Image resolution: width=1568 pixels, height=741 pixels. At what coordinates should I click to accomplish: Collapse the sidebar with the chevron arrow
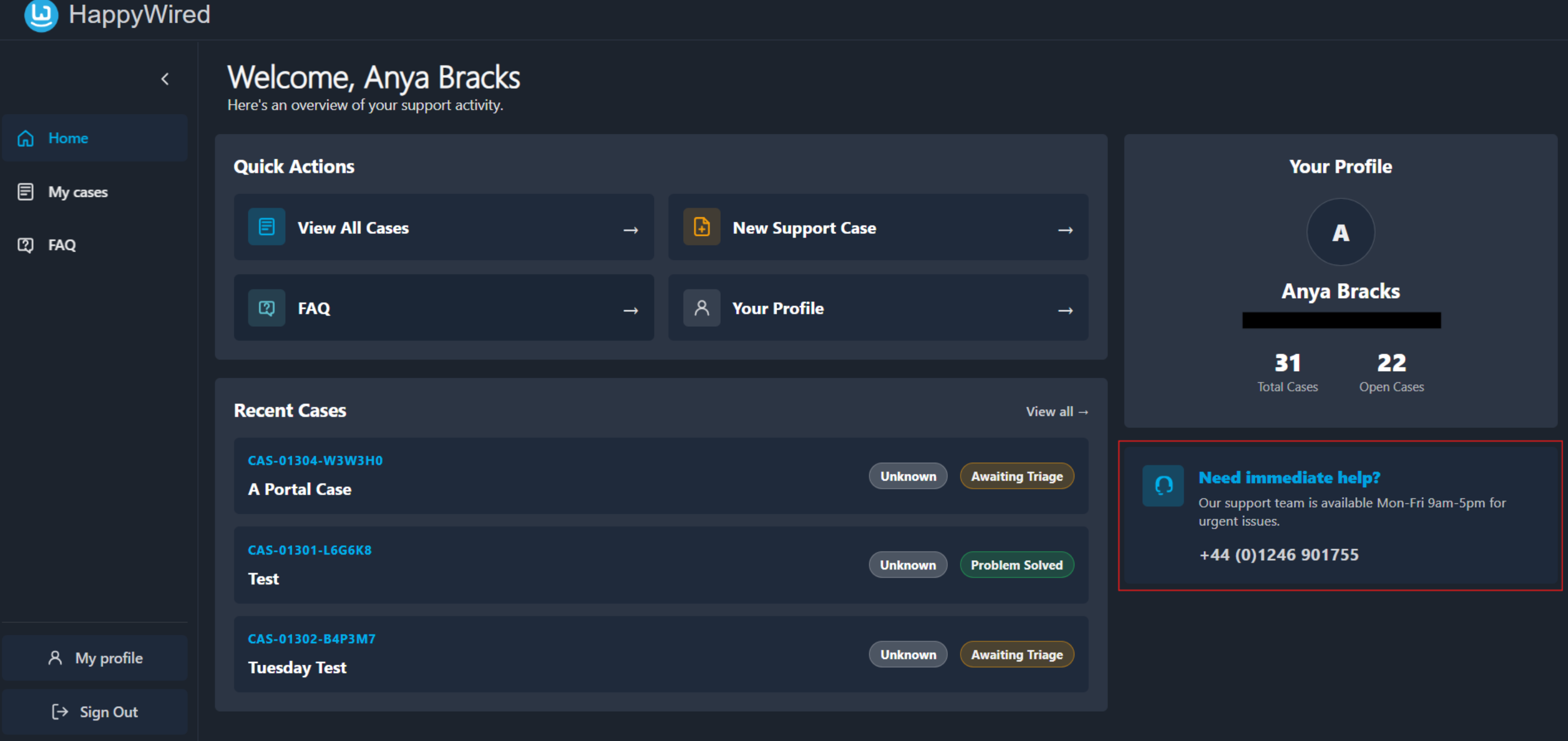pyautogui.click(x=165, y=79)
